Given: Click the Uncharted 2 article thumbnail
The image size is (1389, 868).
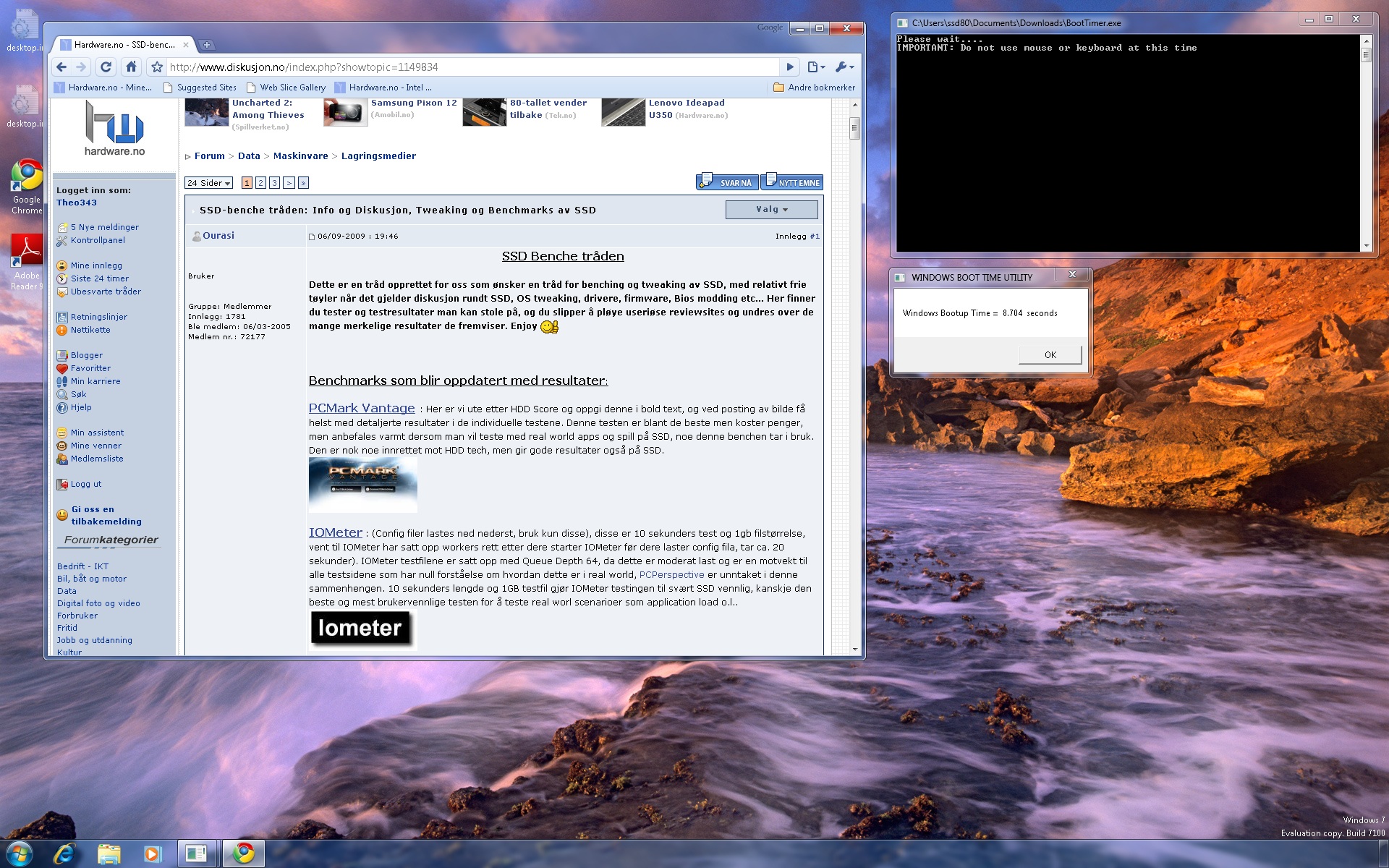Looking at the screenshot, I should (x=207, y=113).
